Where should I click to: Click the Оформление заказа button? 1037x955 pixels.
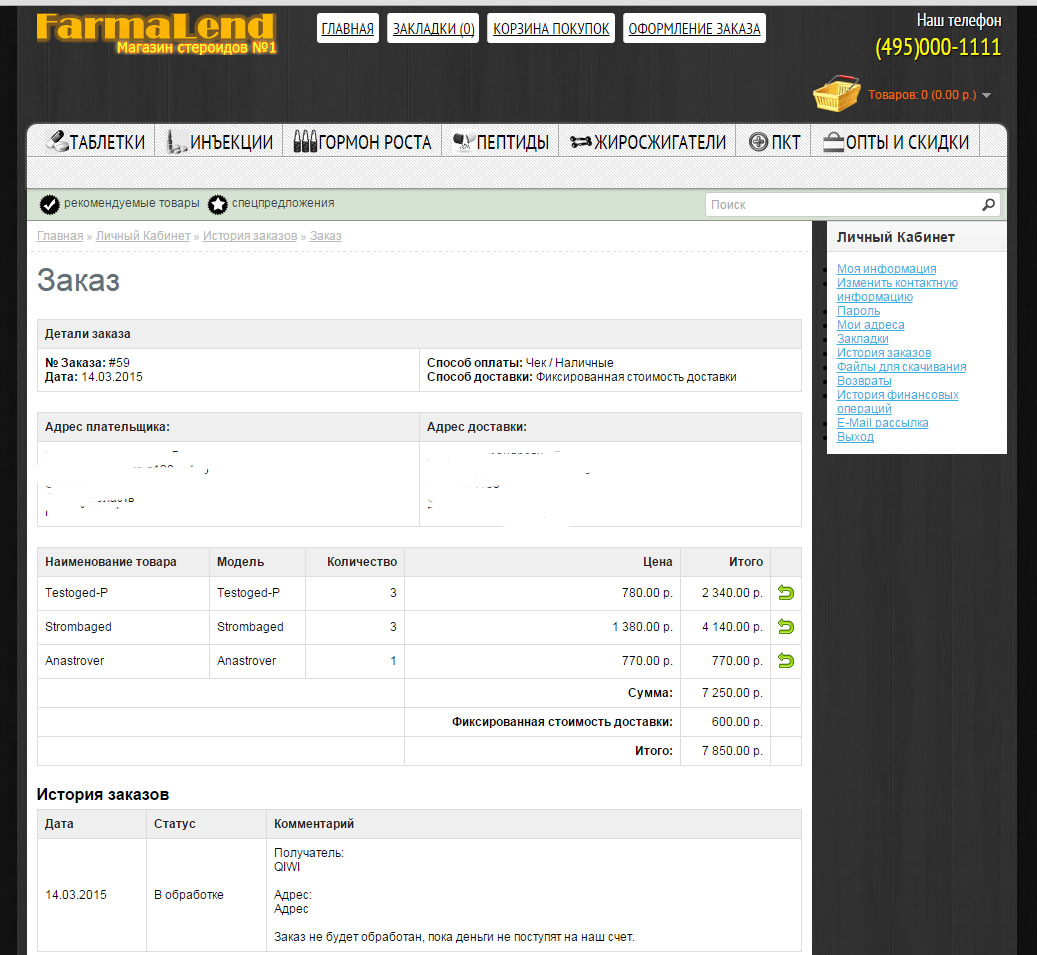[x=694, y=29]
